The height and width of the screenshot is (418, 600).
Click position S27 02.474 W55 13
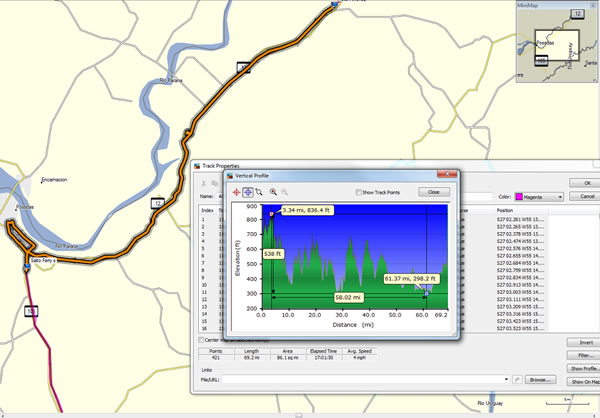click(520, 242)
